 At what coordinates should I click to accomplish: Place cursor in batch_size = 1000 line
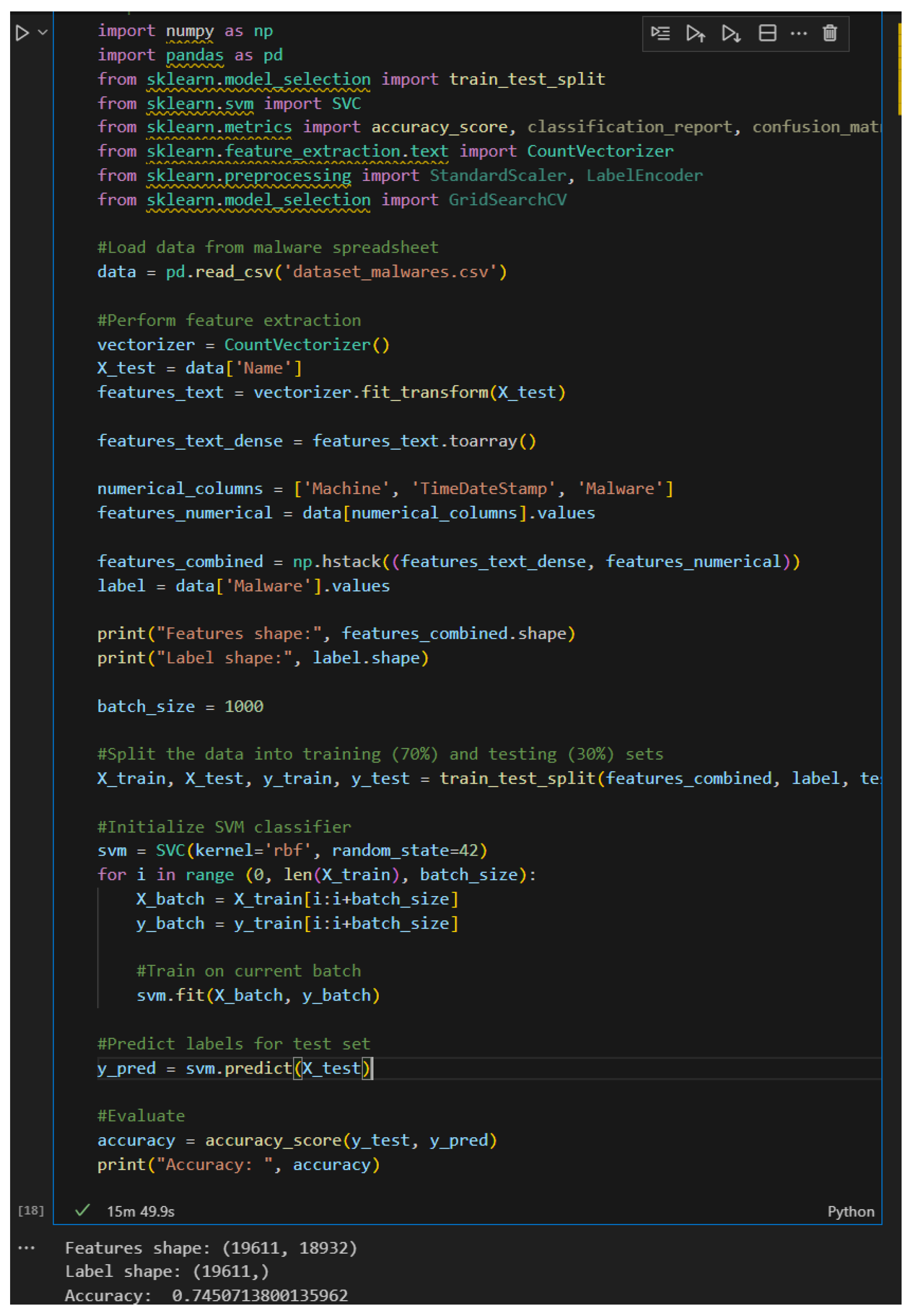click(x=180, y=706)
